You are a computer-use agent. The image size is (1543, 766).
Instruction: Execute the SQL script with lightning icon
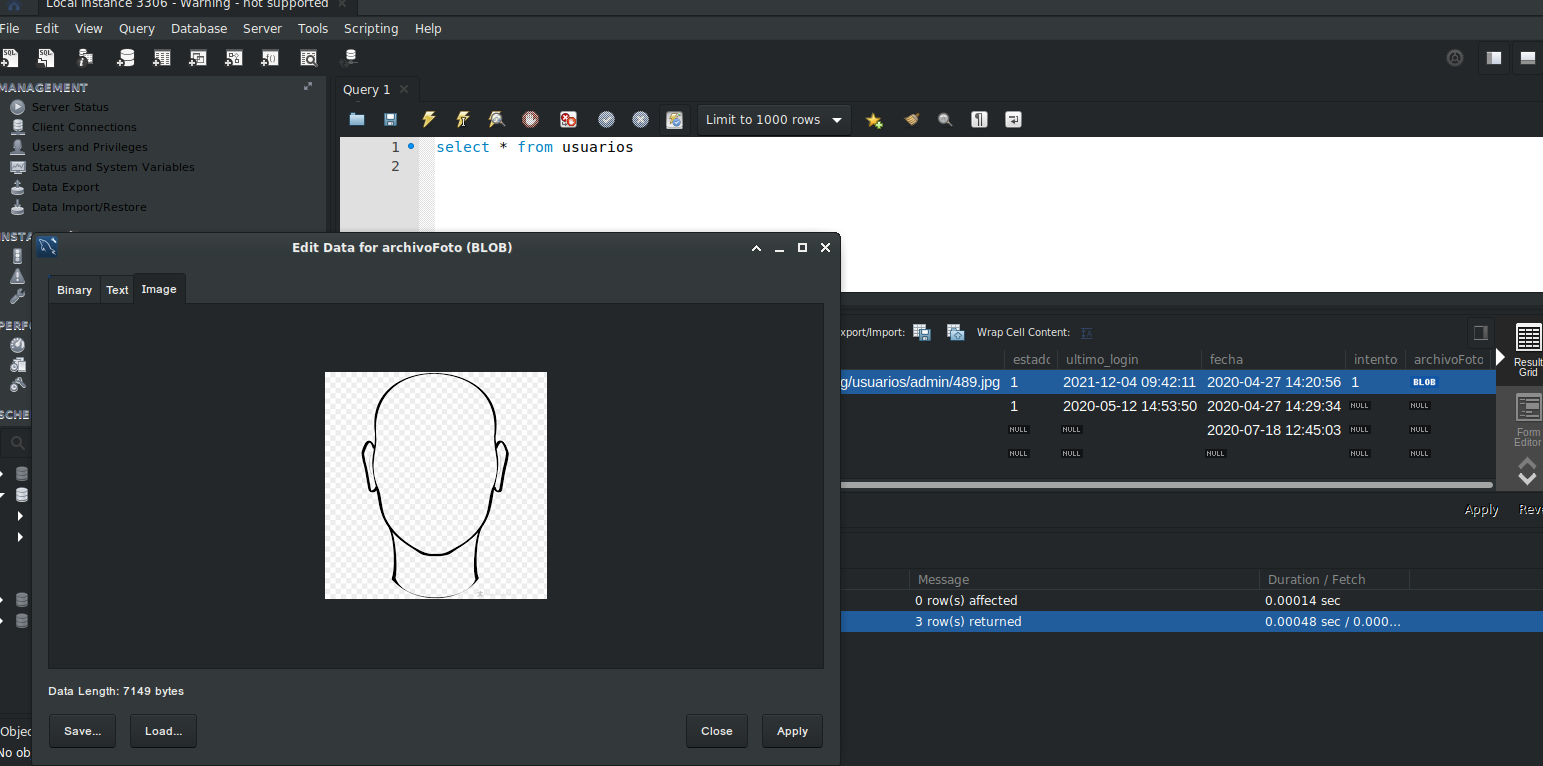click(428, 120)
